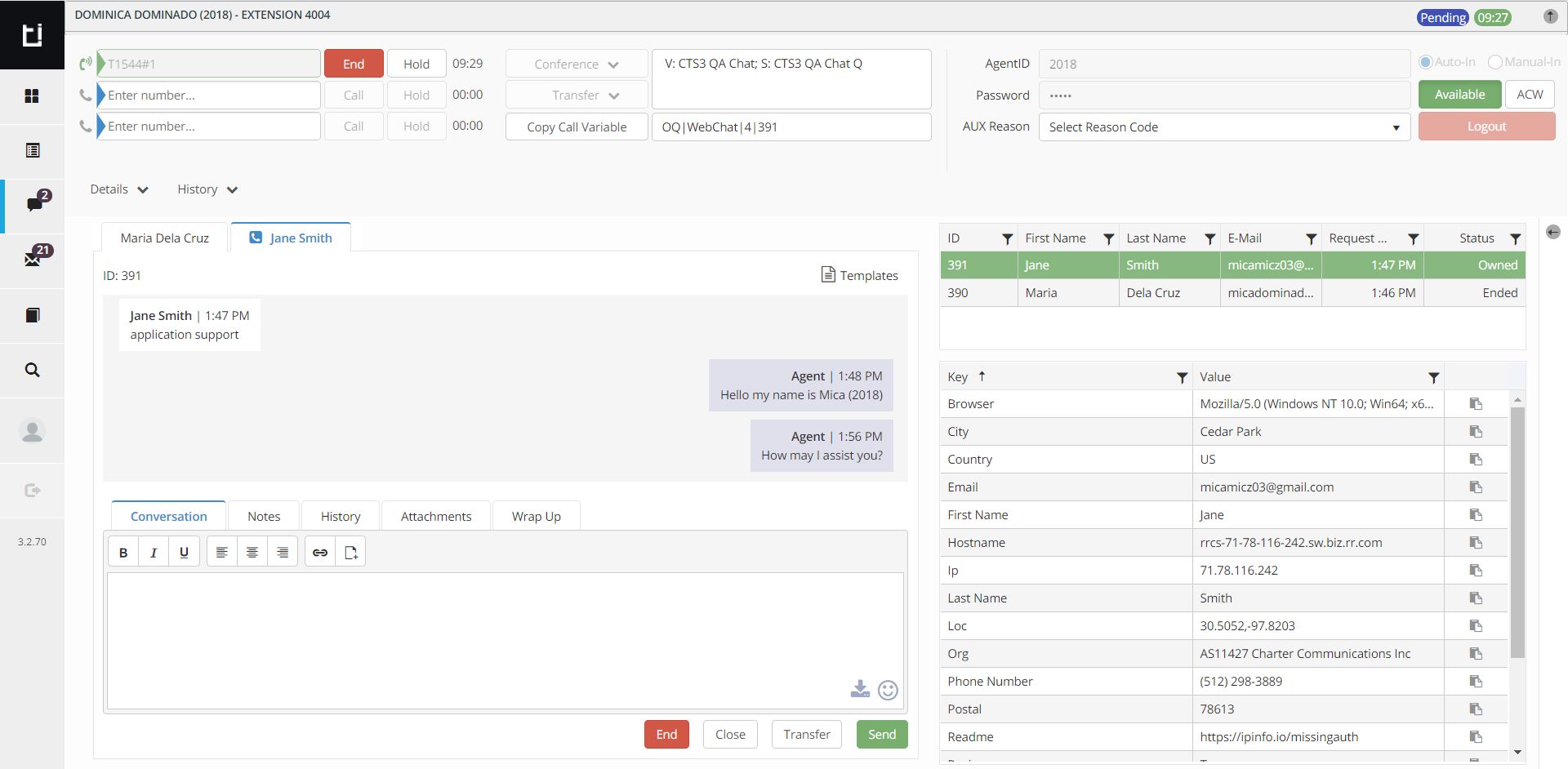Toggle bold formatting in message editor
Viewport: 1568px width, 769px height.
coord(123,553)
